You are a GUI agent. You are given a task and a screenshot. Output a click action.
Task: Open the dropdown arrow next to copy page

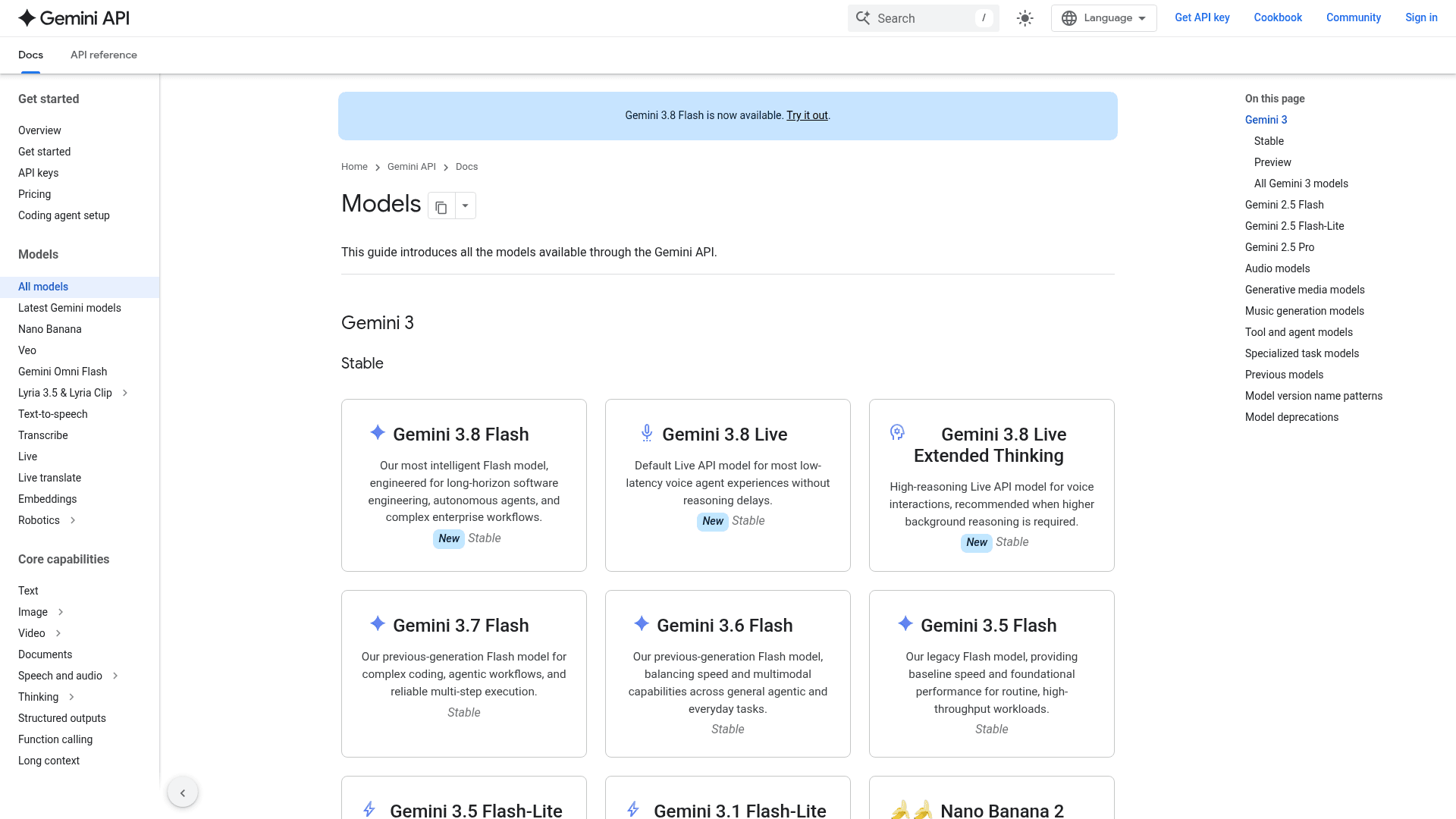pyautogui.click(x=466, y=206)
